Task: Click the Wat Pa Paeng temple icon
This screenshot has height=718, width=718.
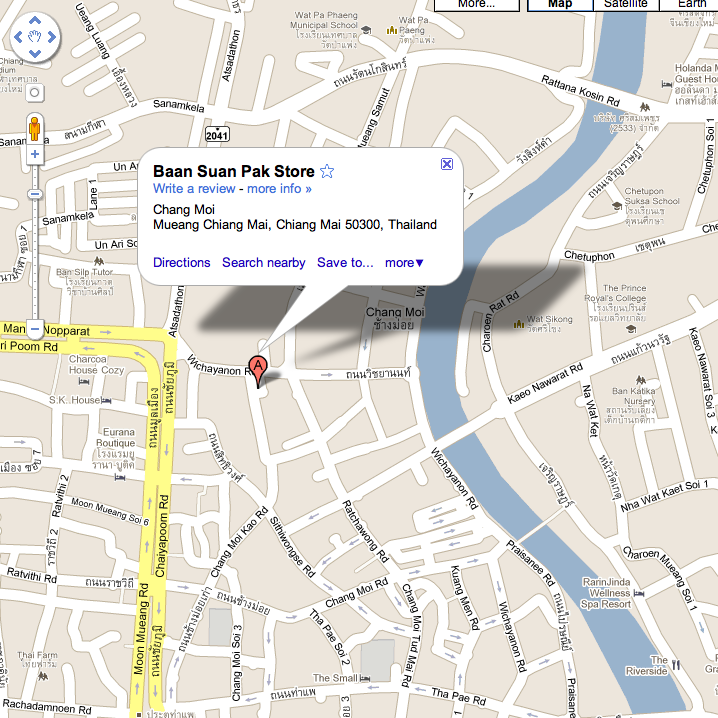Action: [392, 30]
